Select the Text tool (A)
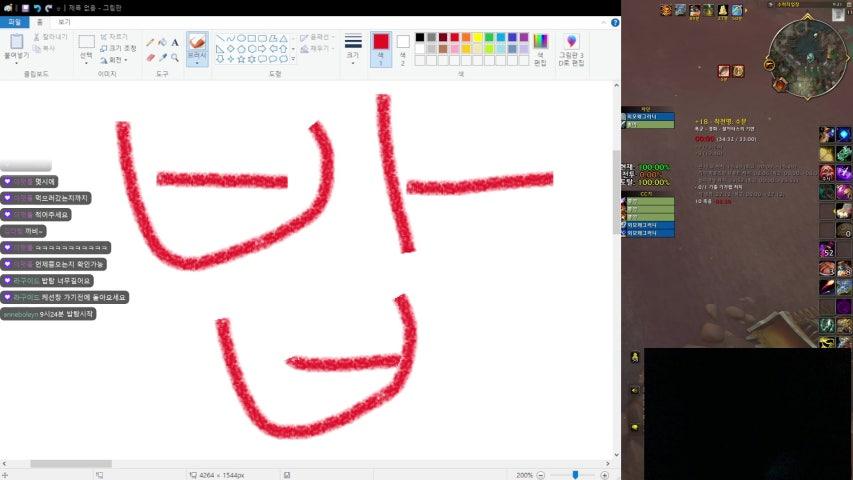The image size is (853, 480). pyautogui.click(x=175, y=42)
